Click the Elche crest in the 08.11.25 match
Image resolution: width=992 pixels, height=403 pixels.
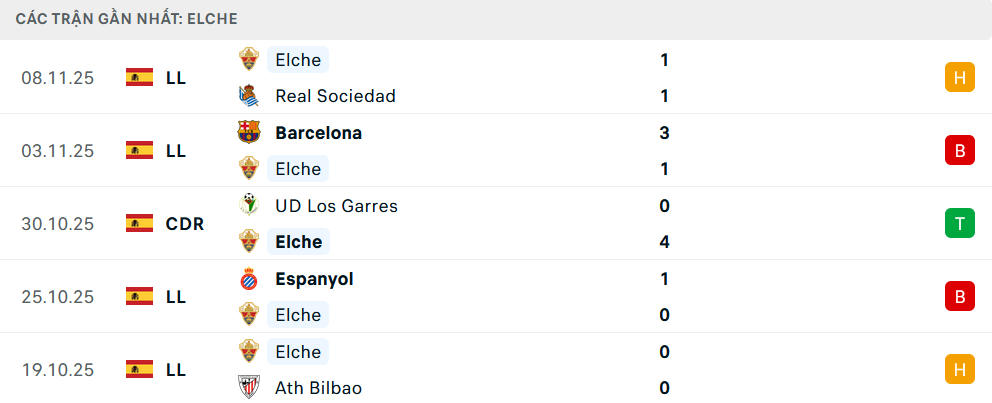point(249,59)
